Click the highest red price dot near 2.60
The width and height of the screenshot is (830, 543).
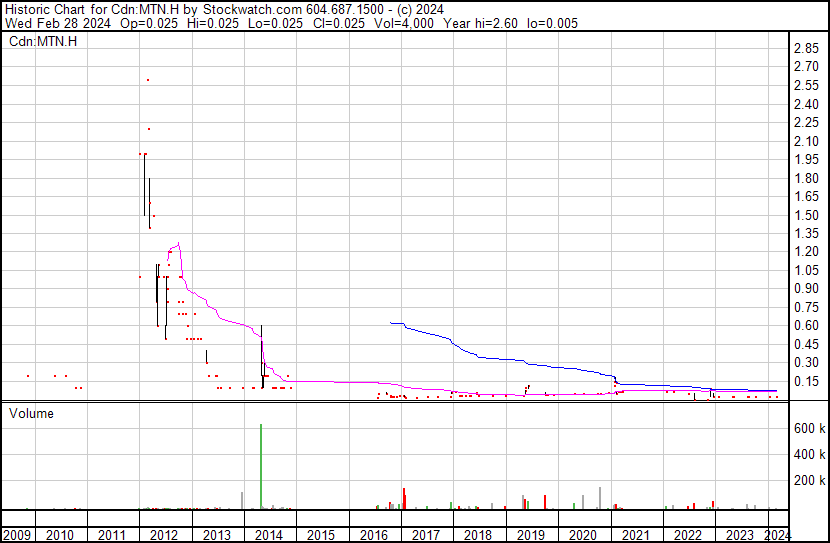point(148,80)
